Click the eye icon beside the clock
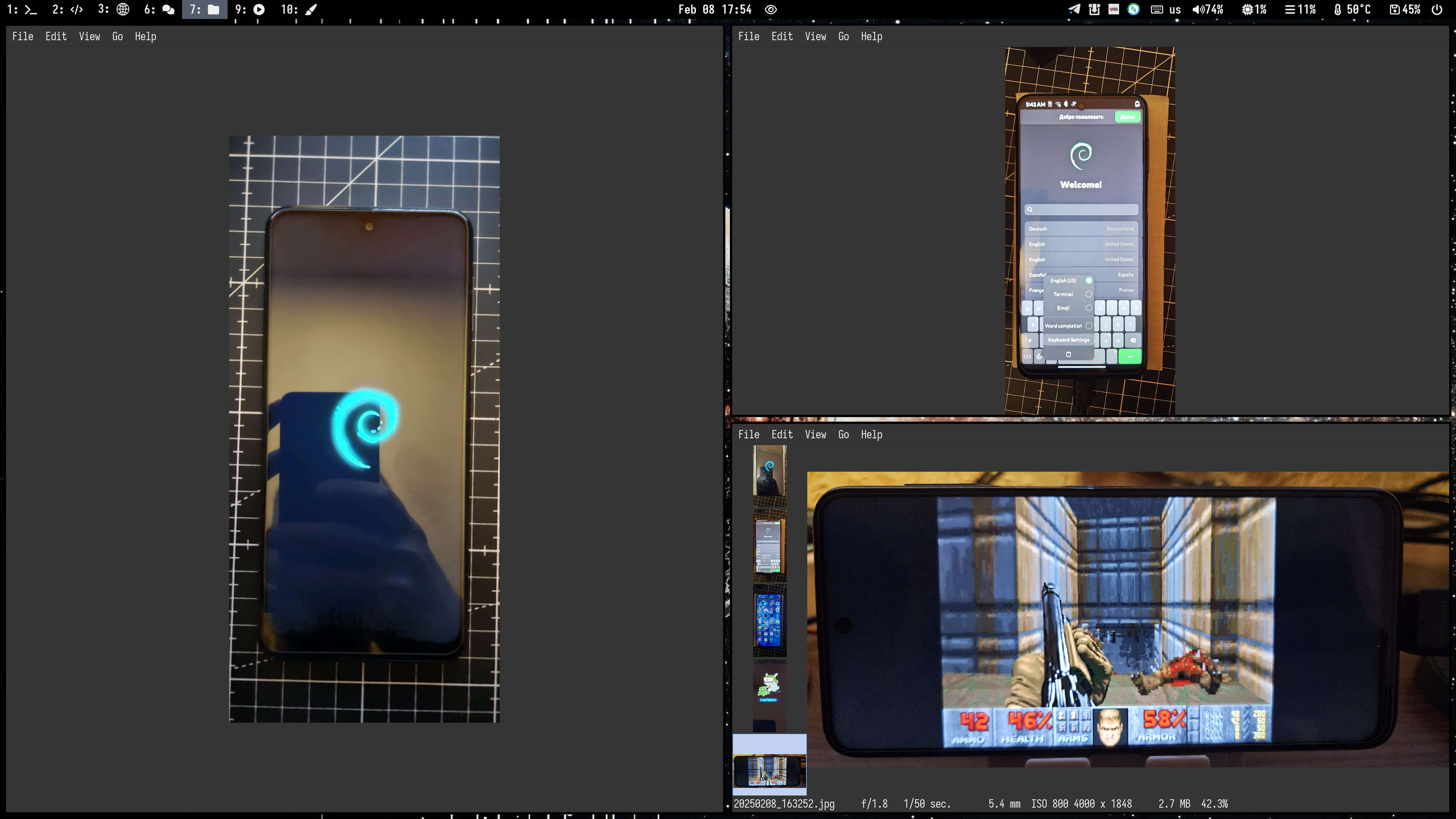 771,9
